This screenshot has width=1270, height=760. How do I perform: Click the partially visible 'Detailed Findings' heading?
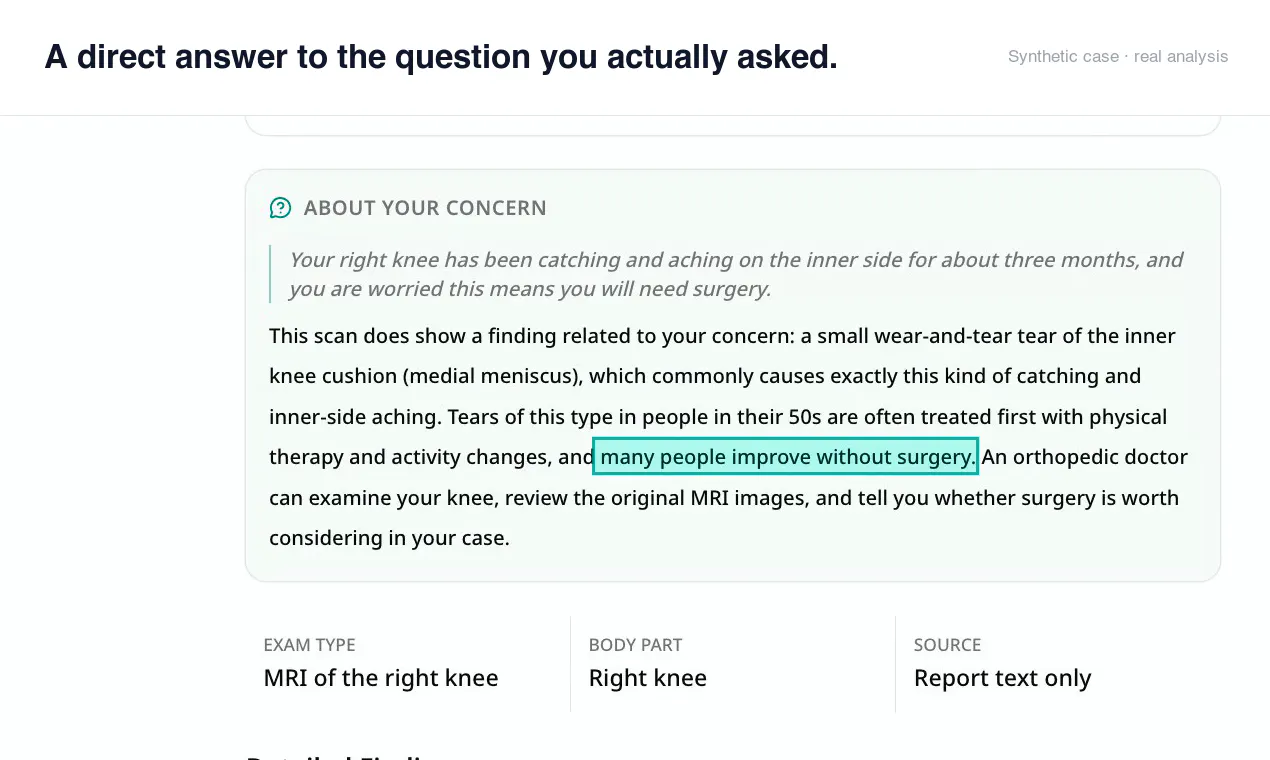pos(338,755)
